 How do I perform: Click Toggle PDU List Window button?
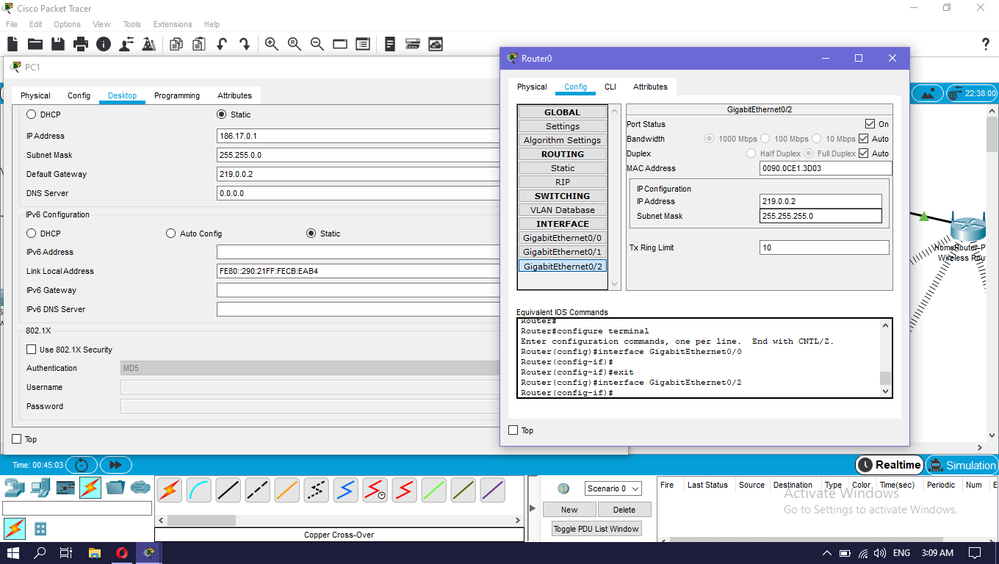596,529
